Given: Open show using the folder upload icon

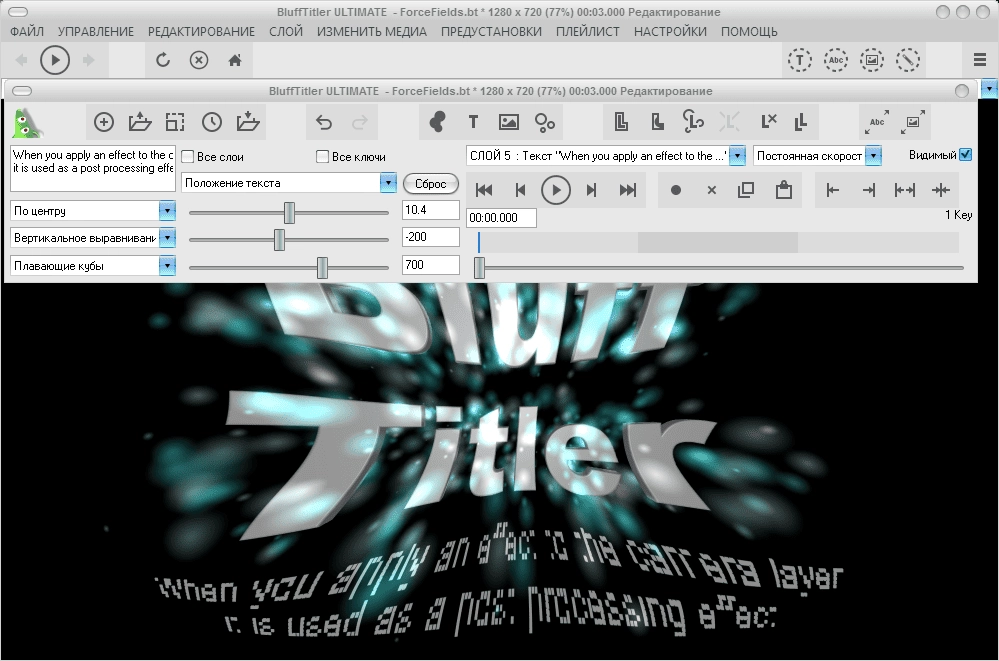Looking at the screenshot, I should [140, 122].
